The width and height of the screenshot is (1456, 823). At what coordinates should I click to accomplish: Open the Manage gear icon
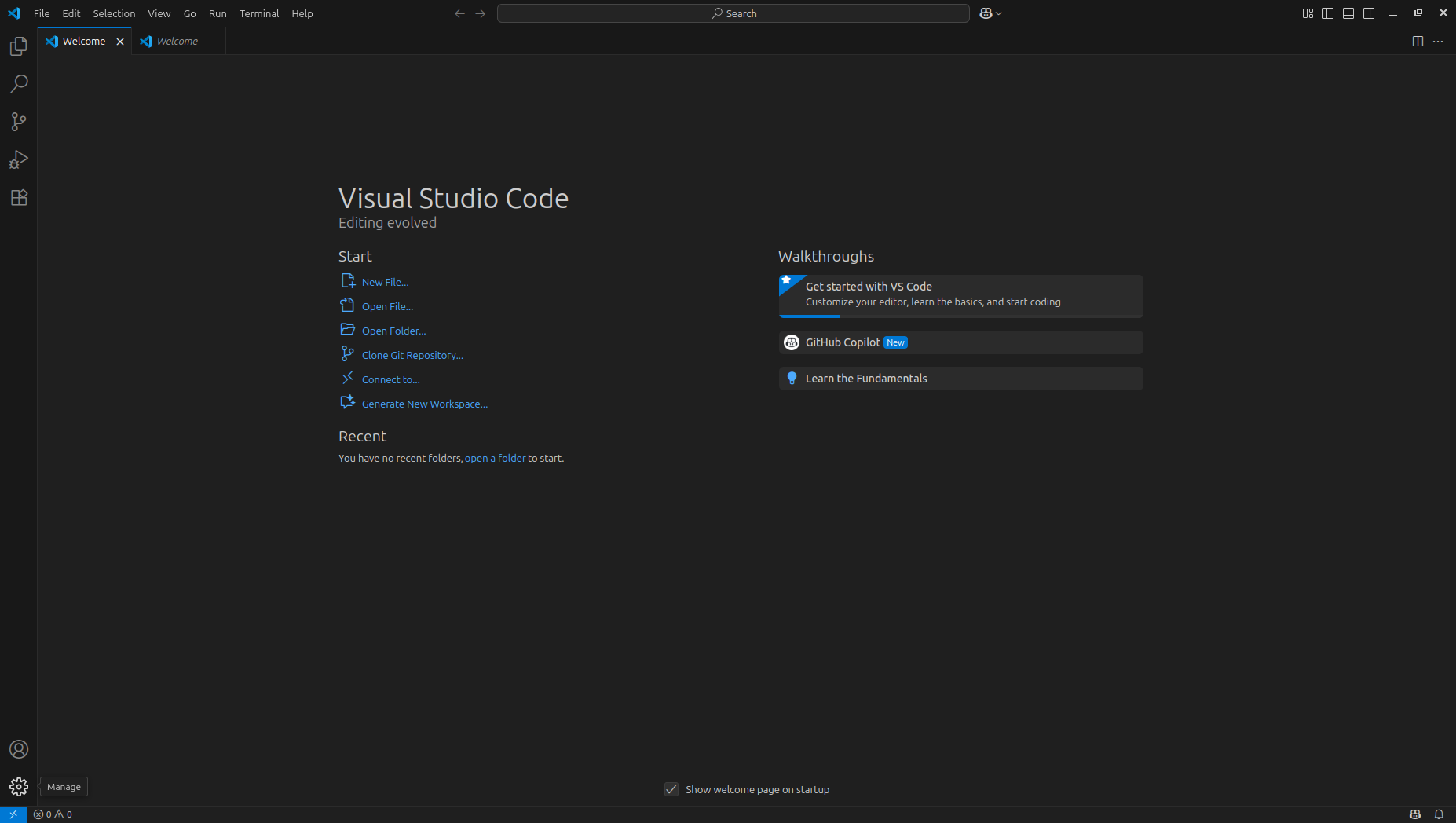pos(18,786)
